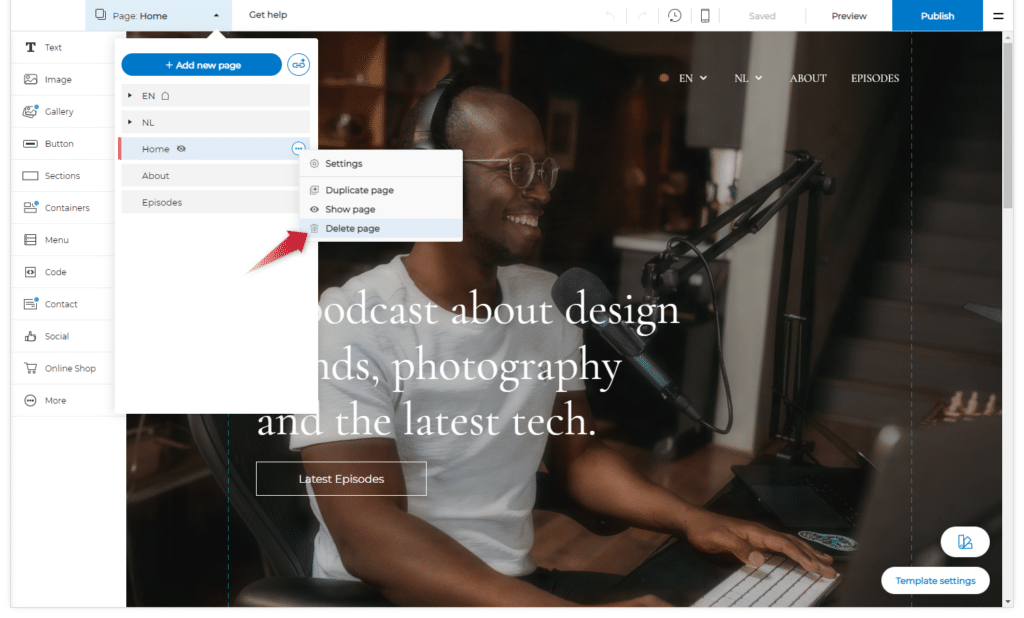This screenshot has height=618, width=1024.
Task: Select Delete page from context menu
Action: (352, 229)
